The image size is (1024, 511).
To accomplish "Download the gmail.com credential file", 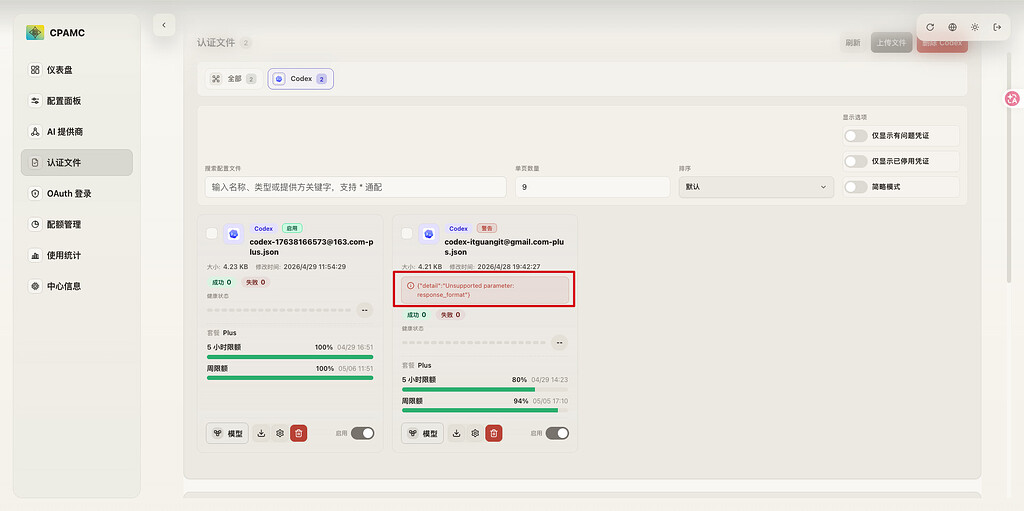I will click(456, 433).
